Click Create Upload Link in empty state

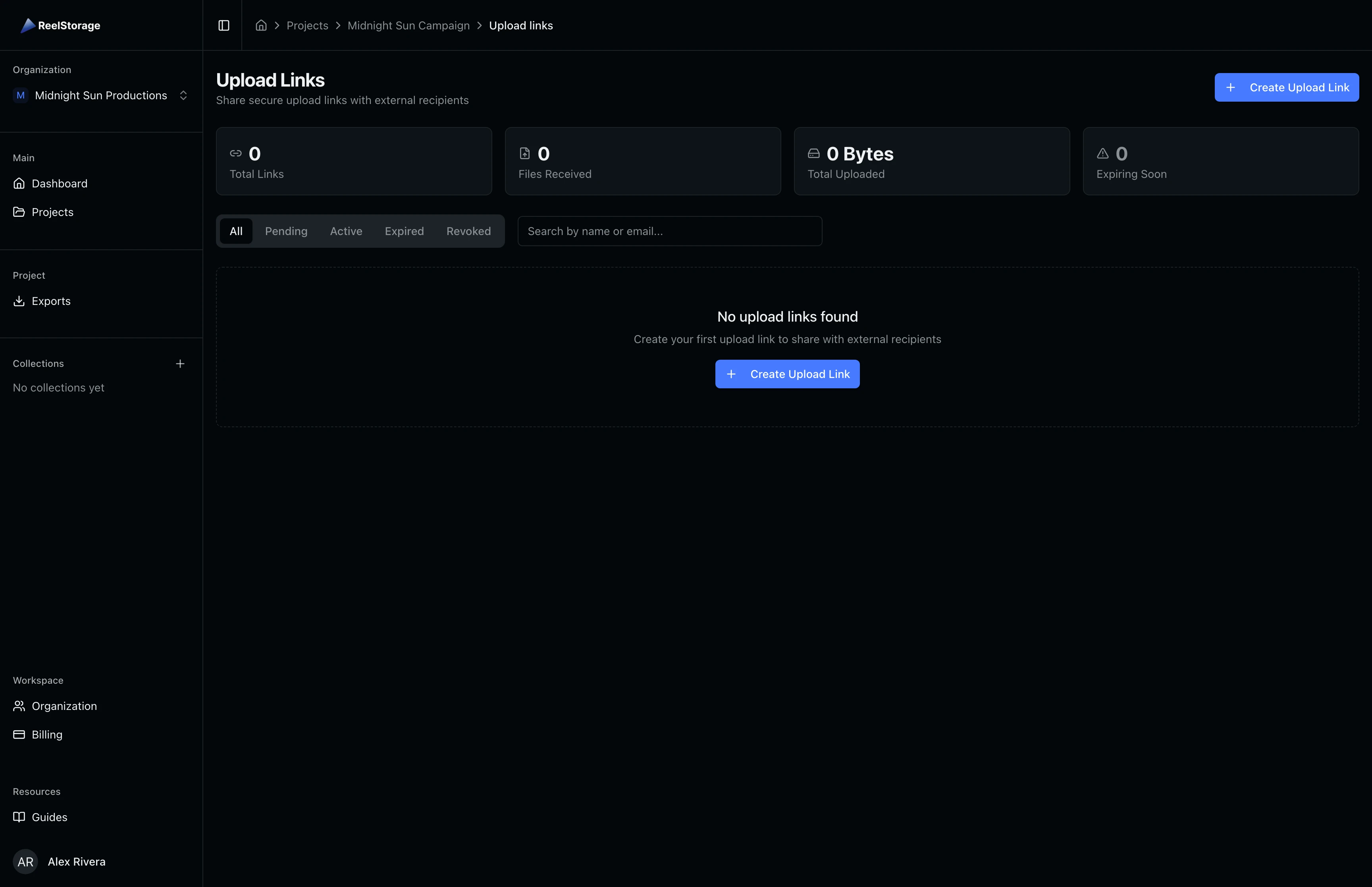787,374
